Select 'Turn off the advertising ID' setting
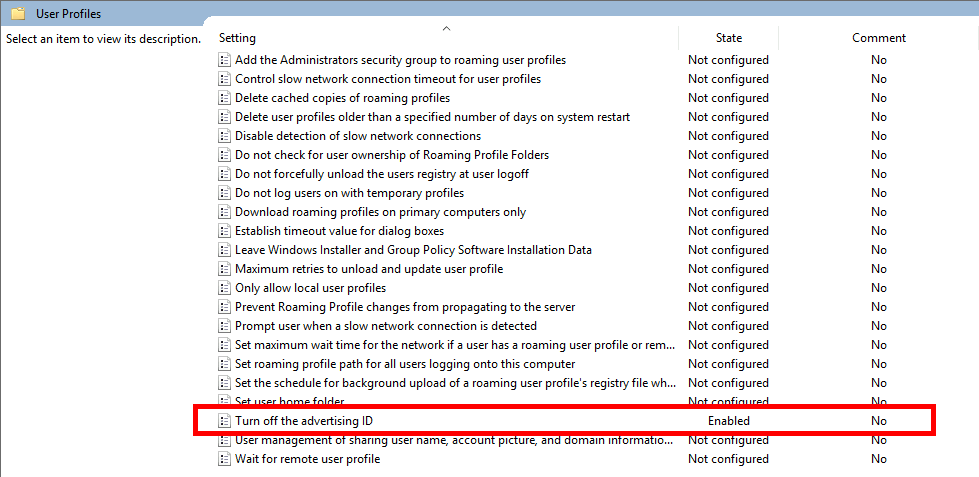Image resolution: width=979 pixels, height=477 pixels. point(304,421)
